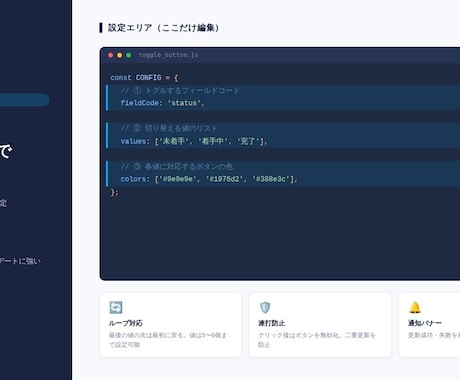Image resolution: width=460 pixels, height=380 pixels.
Task: Click the ループ対応 card title
Action: coord(126,323)
